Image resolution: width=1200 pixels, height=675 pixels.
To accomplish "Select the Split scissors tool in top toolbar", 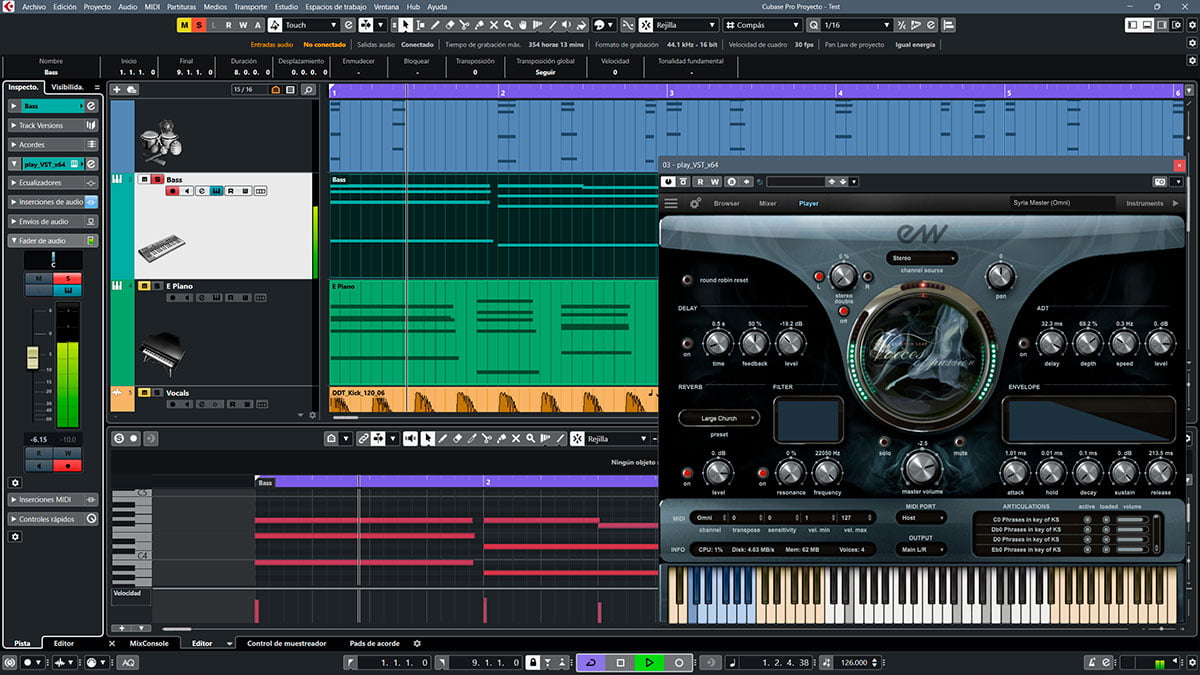I will 465,24.
